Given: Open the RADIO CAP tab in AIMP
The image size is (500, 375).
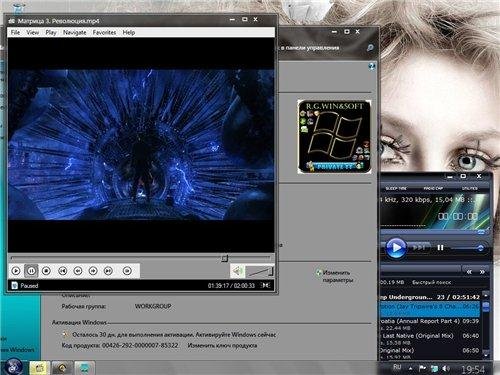Looking at the screenshot, I should coord(433,188).
